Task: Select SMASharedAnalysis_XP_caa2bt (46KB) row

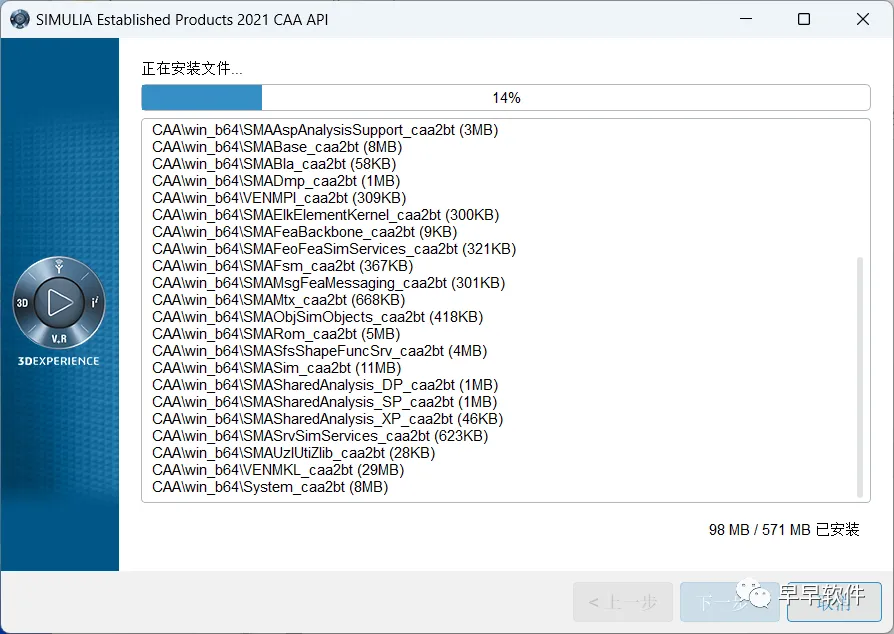Action: coord(328,419)
